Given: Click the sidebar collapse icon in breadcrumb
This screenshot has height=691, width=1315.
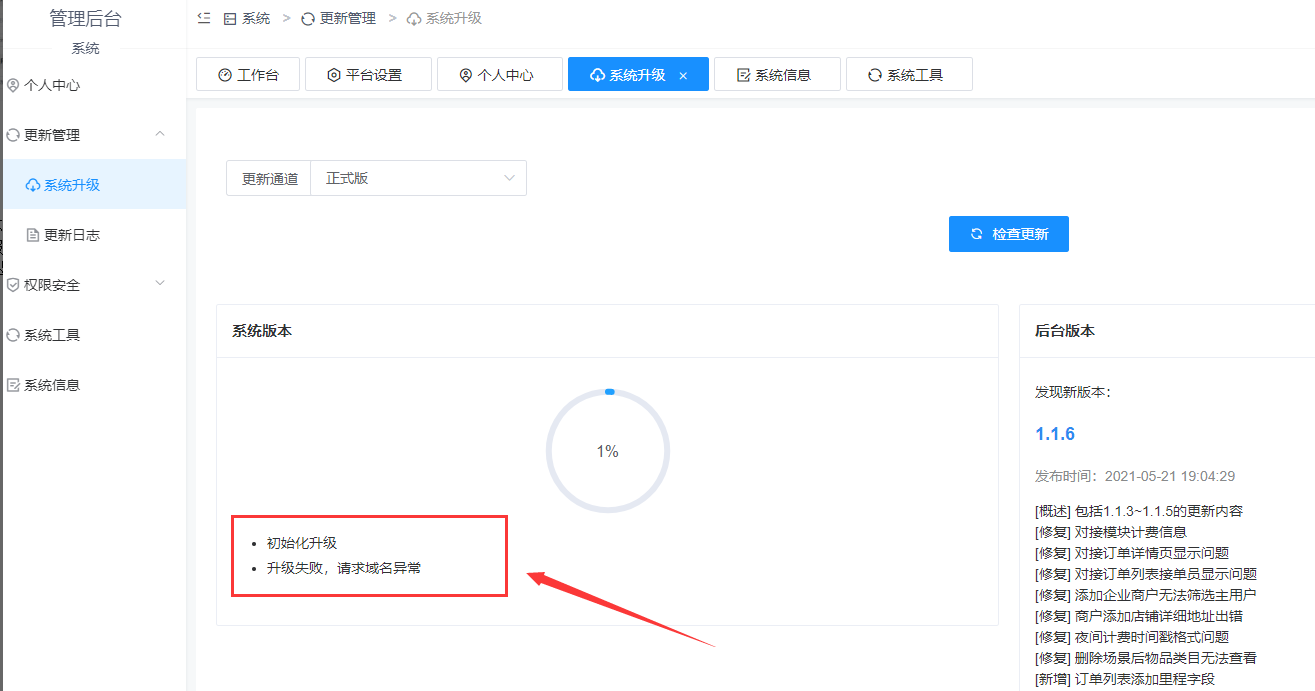Looking at the screenshot, I should click(204, 18).
